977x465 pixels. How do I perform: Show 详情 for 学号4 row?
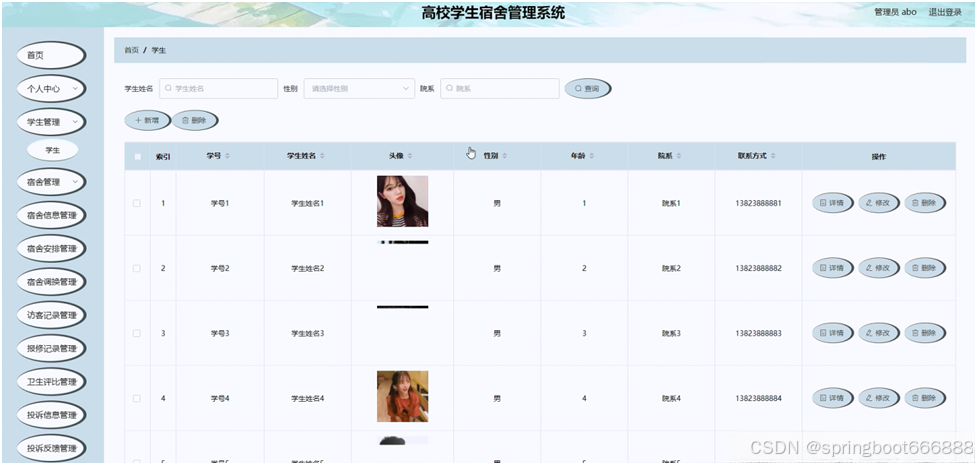(x=832, y=398)
